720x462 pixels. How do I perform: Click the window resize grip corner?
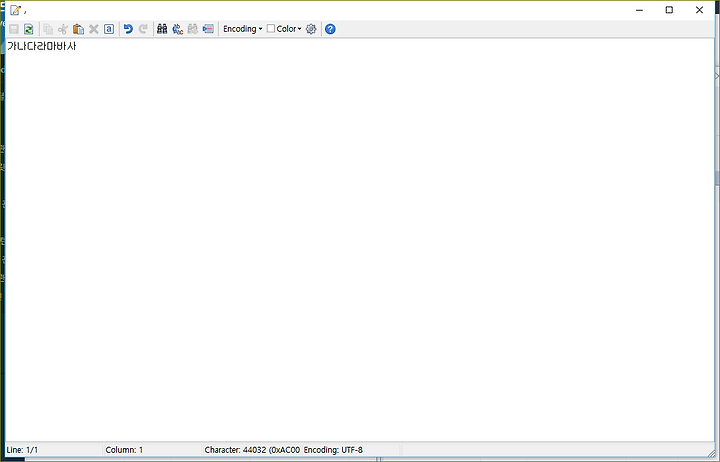[x=711, y=453]
